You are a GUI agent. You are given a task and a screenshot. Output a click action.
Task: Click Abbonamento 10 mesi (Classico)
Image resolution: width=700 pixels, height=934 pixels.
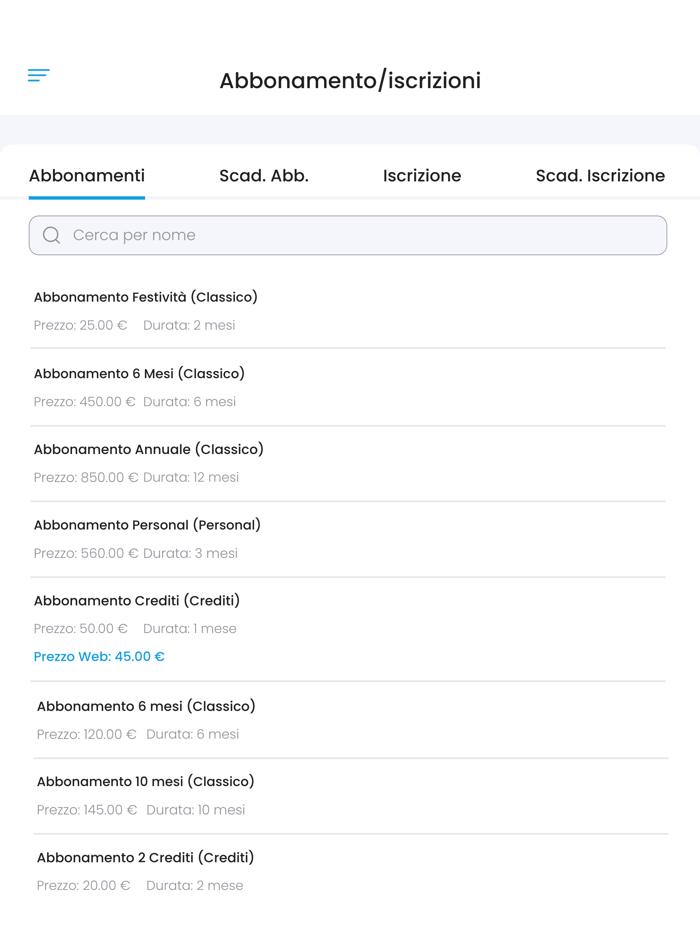[x=145, y=781]
